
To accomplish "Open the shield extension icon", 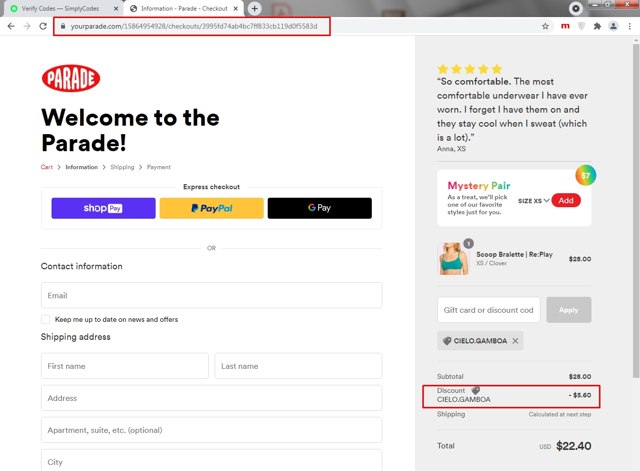I will tap(582, 26).
